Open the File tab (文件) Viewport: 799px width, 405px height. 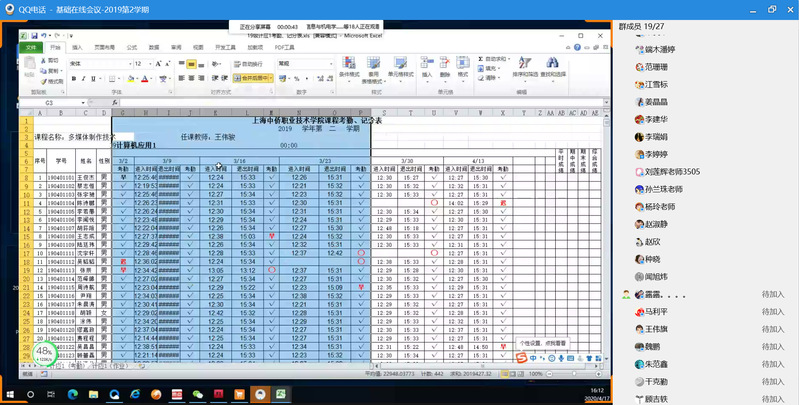(31, 47)
